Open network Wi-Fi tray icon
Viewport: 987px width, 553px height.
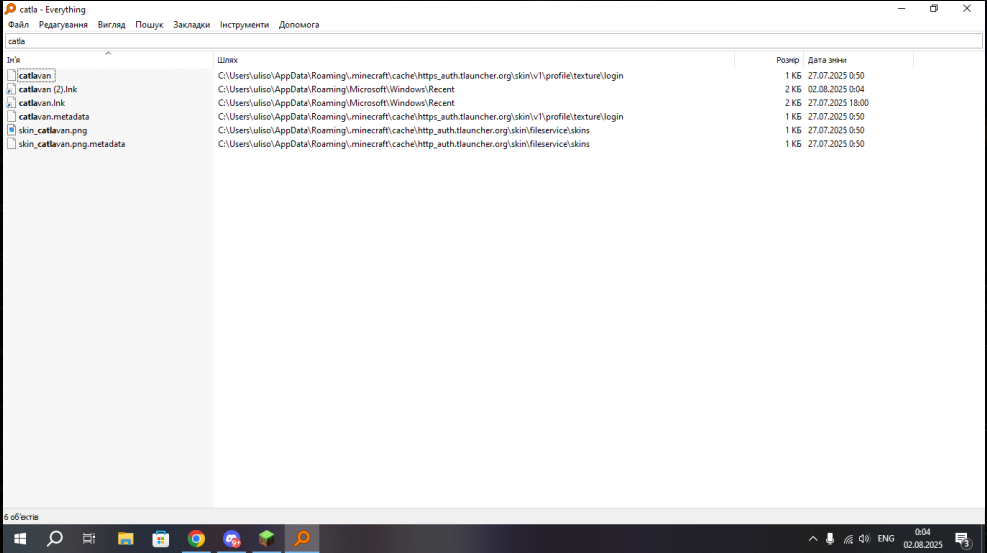(x=848, y=539)
